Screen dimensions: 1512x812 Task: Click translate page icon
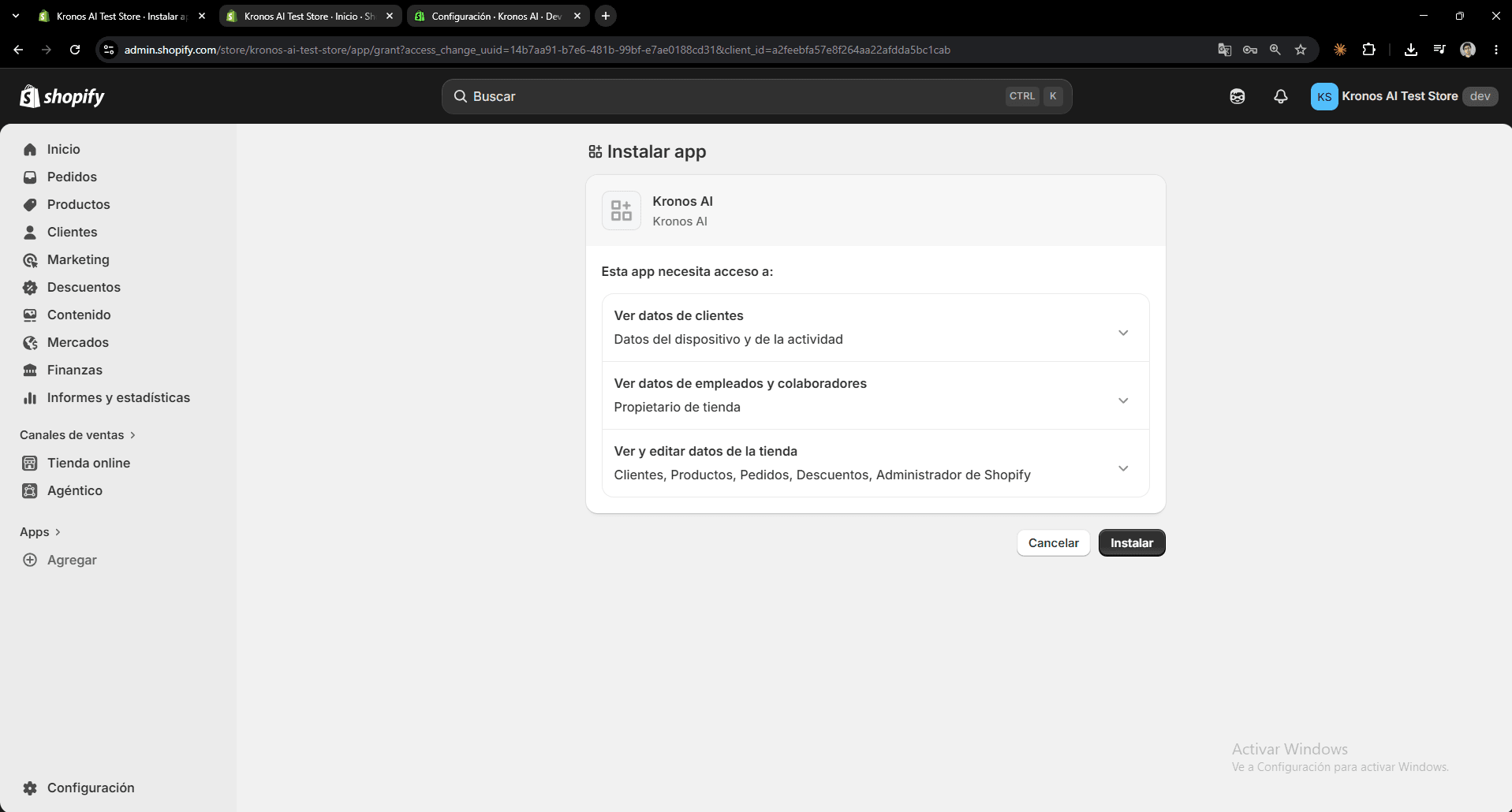point(1224,50)
